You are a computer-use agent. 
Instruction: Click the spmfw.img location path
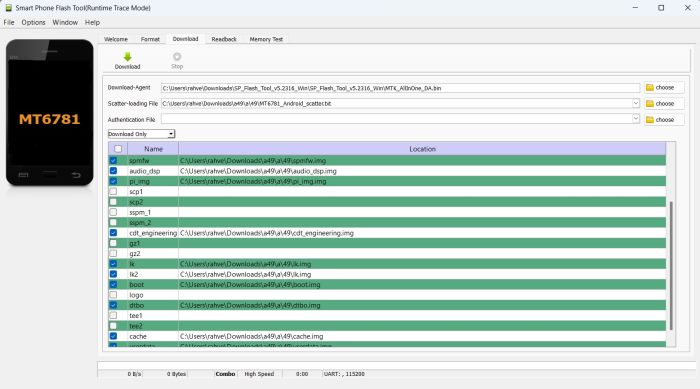coord(253,160)
